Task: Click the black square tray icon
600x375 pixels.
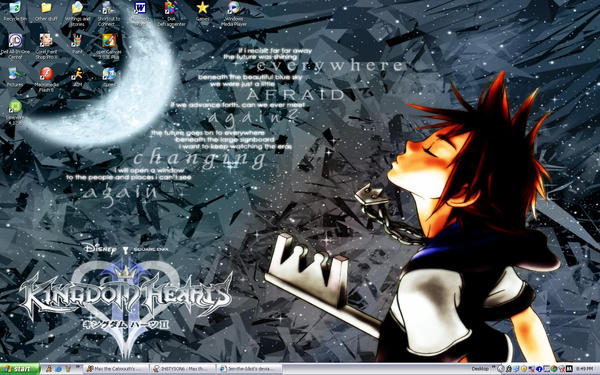Action: [x=569, y=369]
